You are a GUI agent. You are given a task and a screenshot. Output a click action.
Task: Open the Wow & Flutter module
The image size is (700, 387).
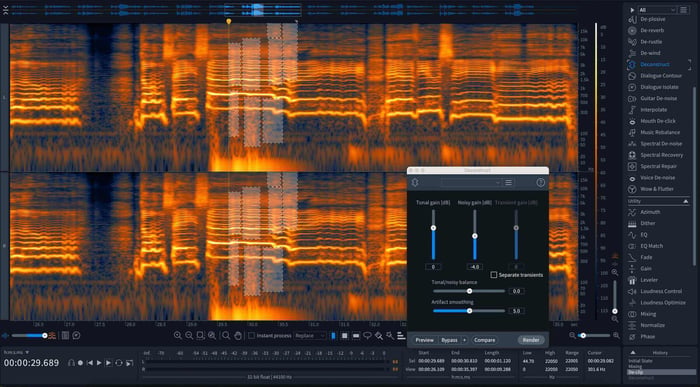[x=658, y=189]
